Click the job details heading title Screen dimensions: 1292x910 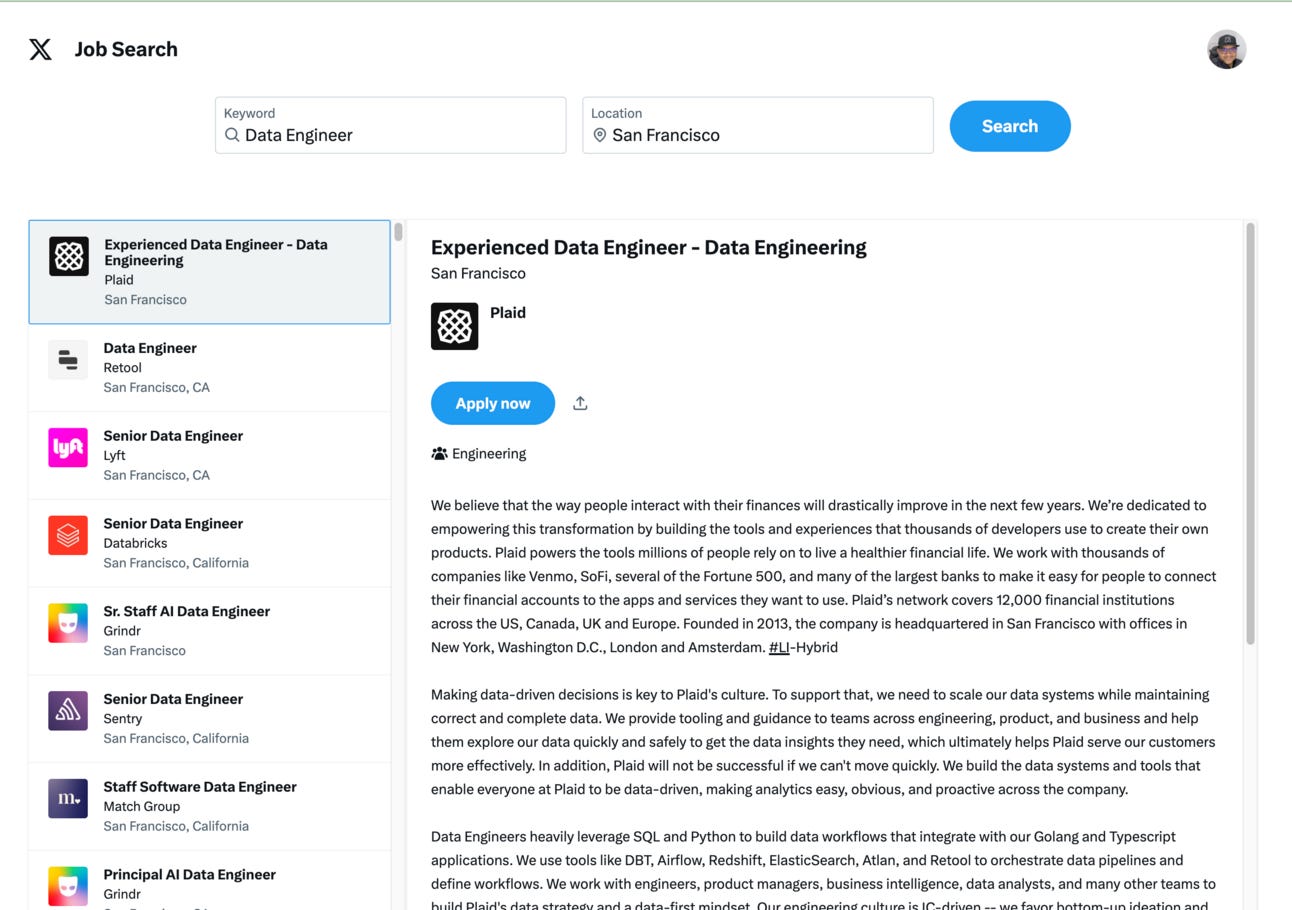point(649,247)
